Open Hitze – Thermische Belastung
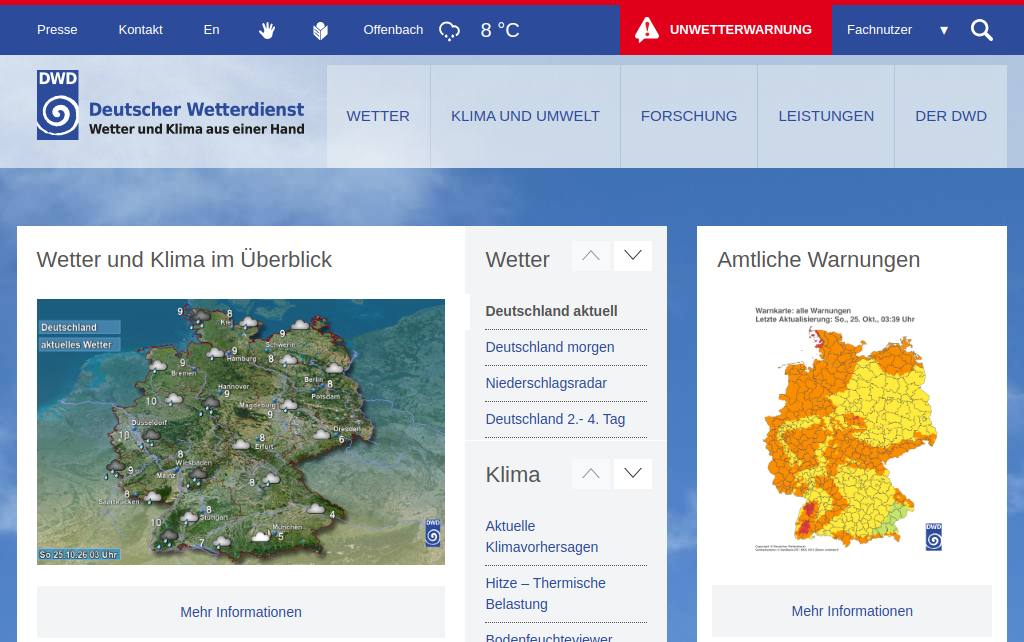Image resolution: width=1024 pixels, height=642 pixels. [x=545, y=594]
